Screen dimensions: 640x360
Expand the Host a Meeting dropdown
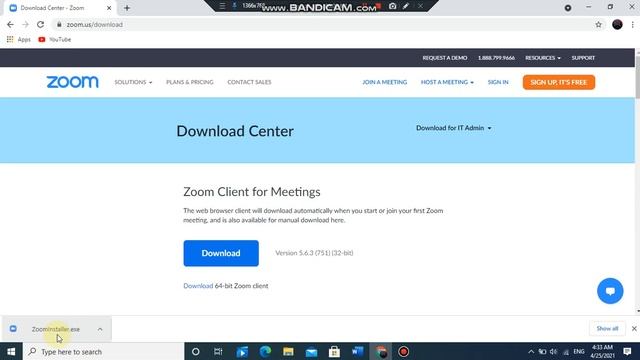tap(447, 82)
